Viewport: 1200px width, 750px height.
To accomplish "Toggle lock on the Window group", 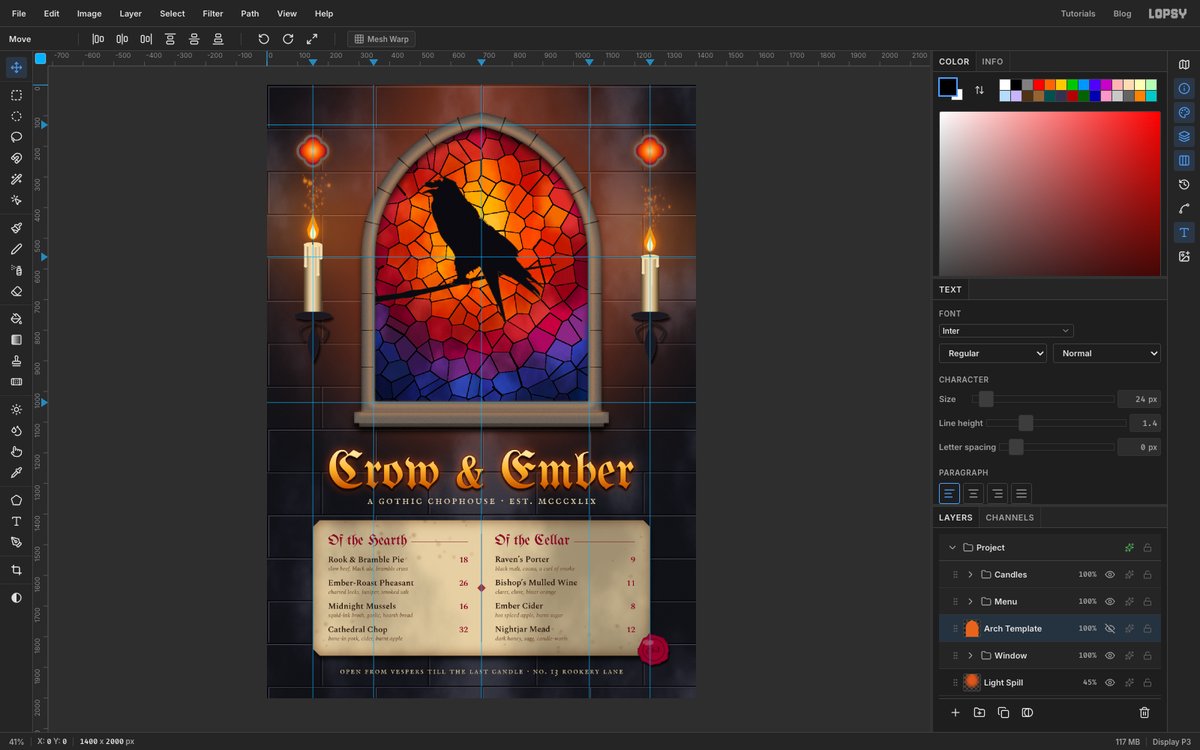I will pos(1147,656).
